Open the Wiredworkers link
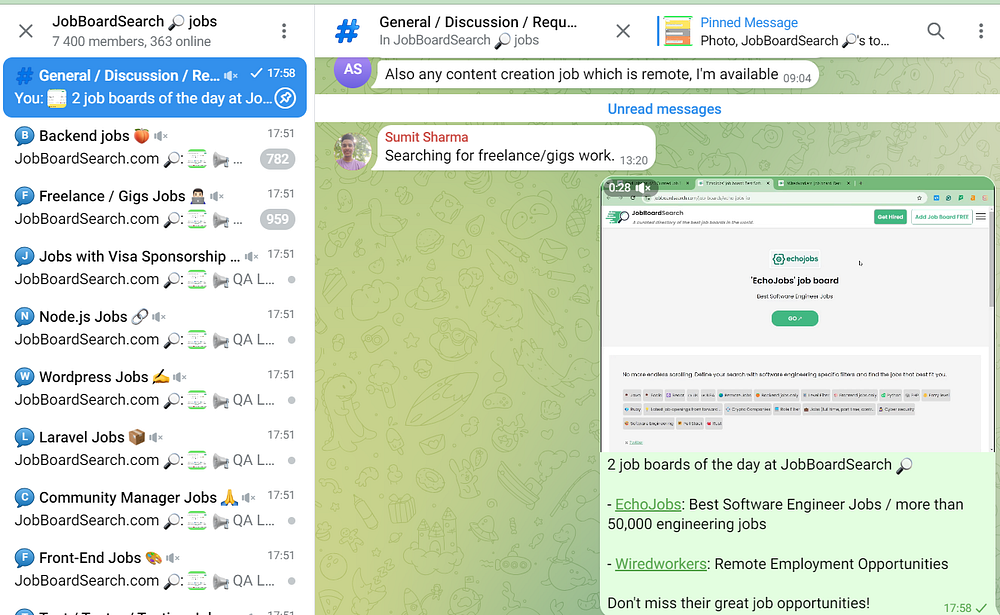The width and height of the screenshot is (1000, 615). [661, 565]
